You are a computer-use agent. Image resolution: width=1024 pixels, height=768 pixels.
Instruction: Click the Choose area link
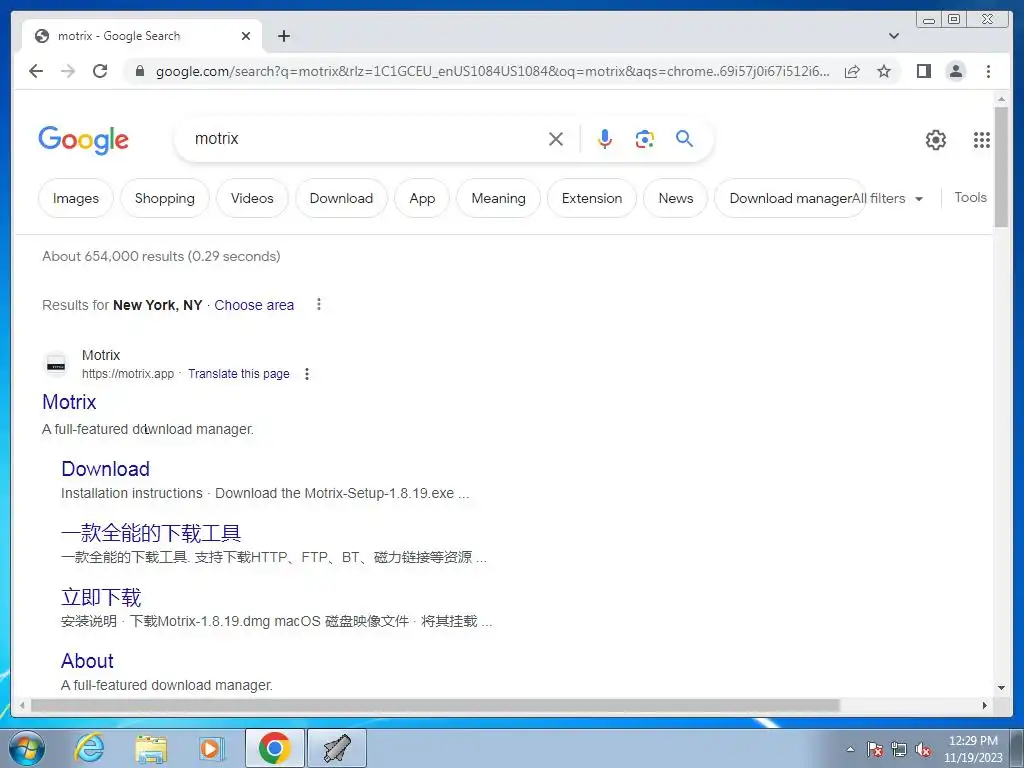(x=254, y=305)
